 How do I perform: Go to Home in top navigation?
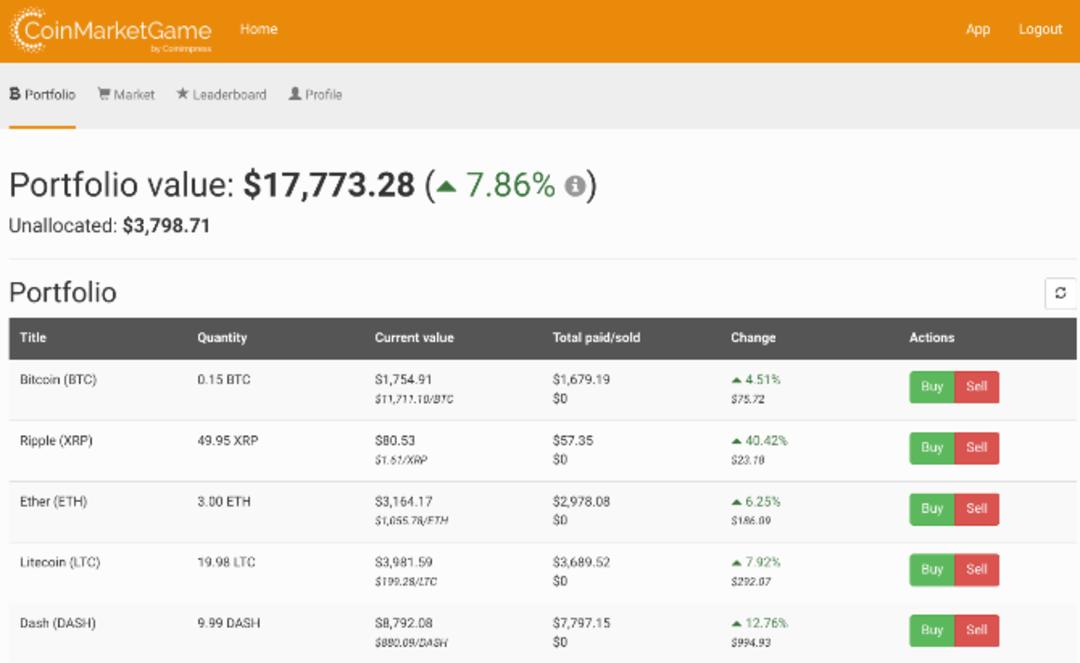click(x=258, y=29)
